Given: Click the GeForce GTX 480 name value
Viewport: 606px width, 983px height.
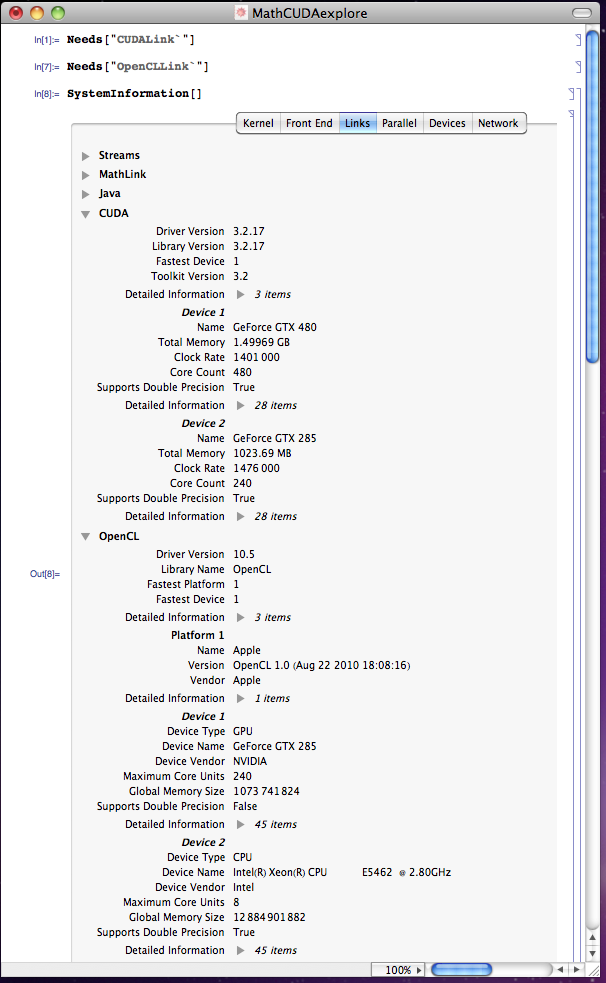Looking at the screenshot, I should tap(274, 327).
